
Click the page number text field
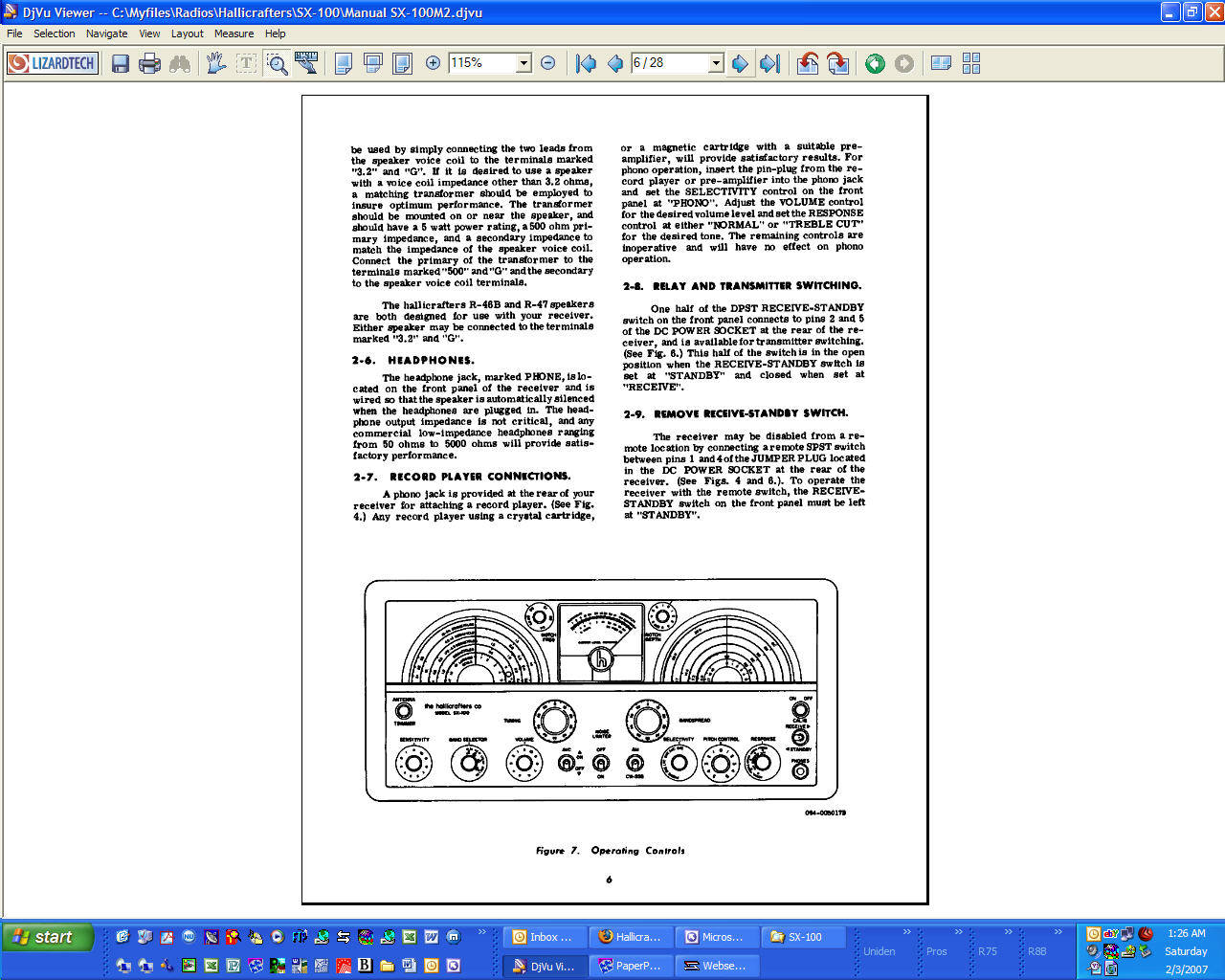670,63
